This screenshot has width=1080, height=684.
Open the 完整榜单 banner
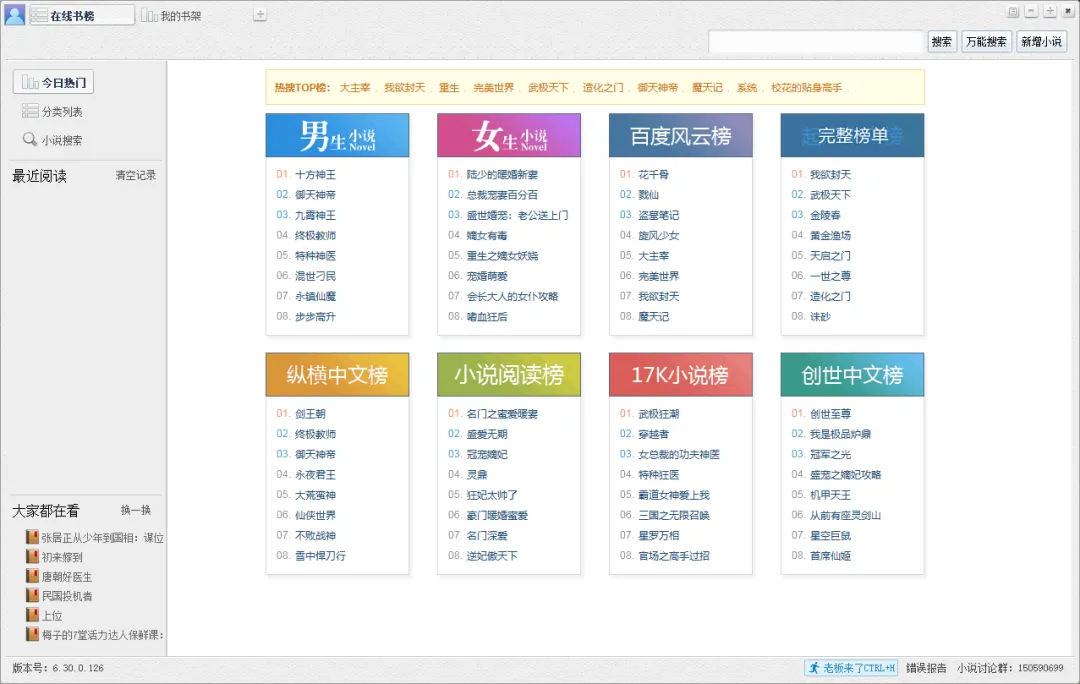pyautogui.click(x=852, y=136)
